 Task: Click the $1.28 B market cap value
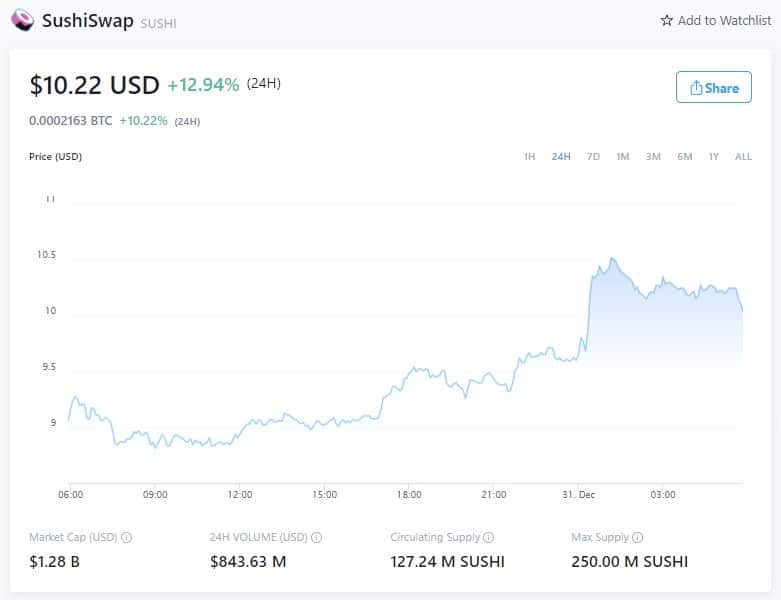pos(54,562)
